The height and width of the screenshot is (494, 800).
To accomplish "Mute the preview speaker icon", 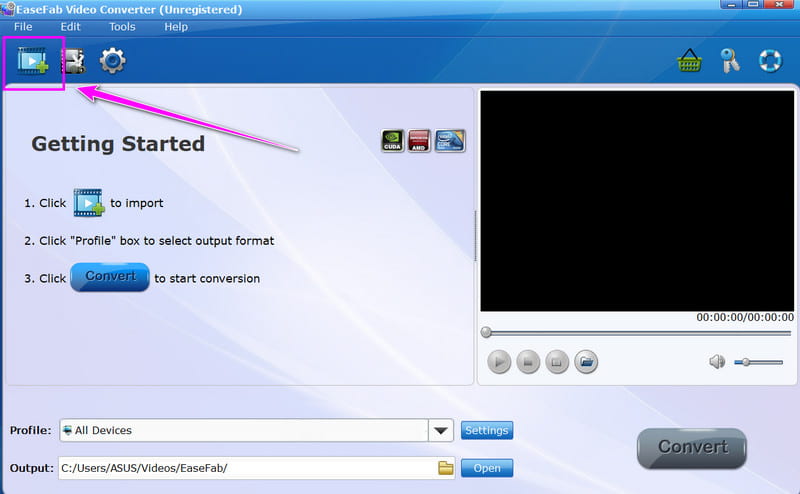I will tap(717, 362).
